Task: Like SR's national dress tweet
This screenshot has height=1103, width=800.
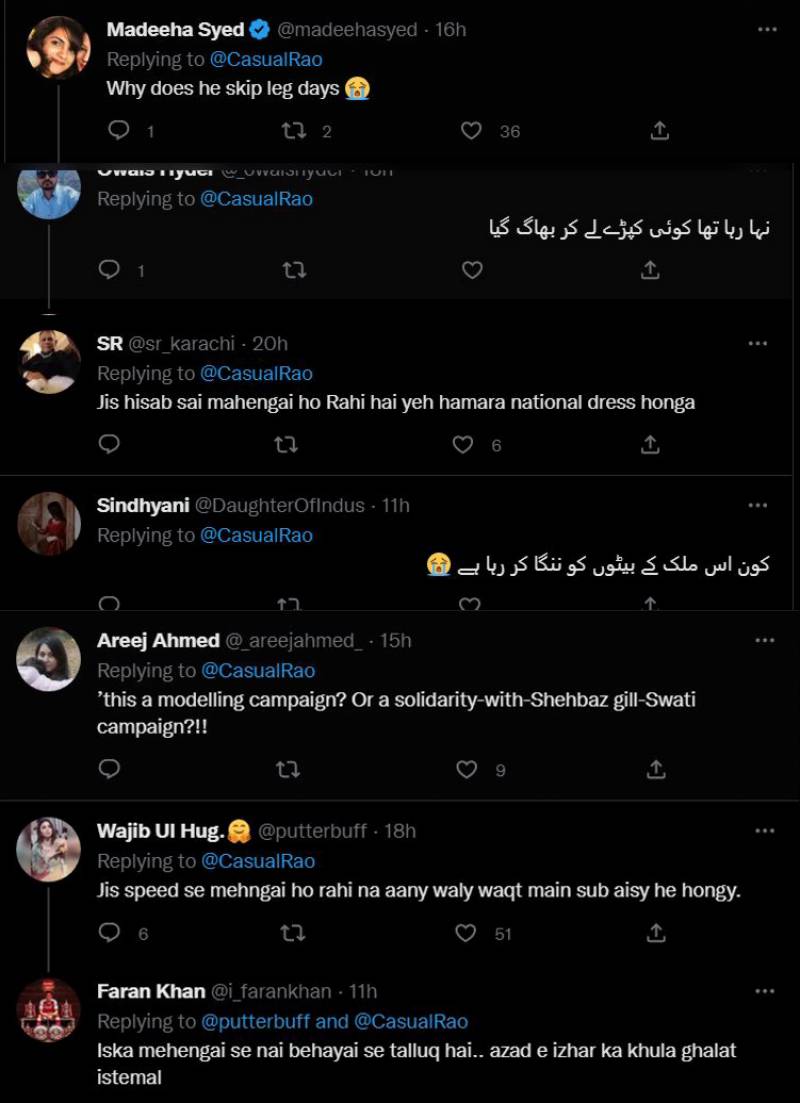Action: (x=463, y=444)
